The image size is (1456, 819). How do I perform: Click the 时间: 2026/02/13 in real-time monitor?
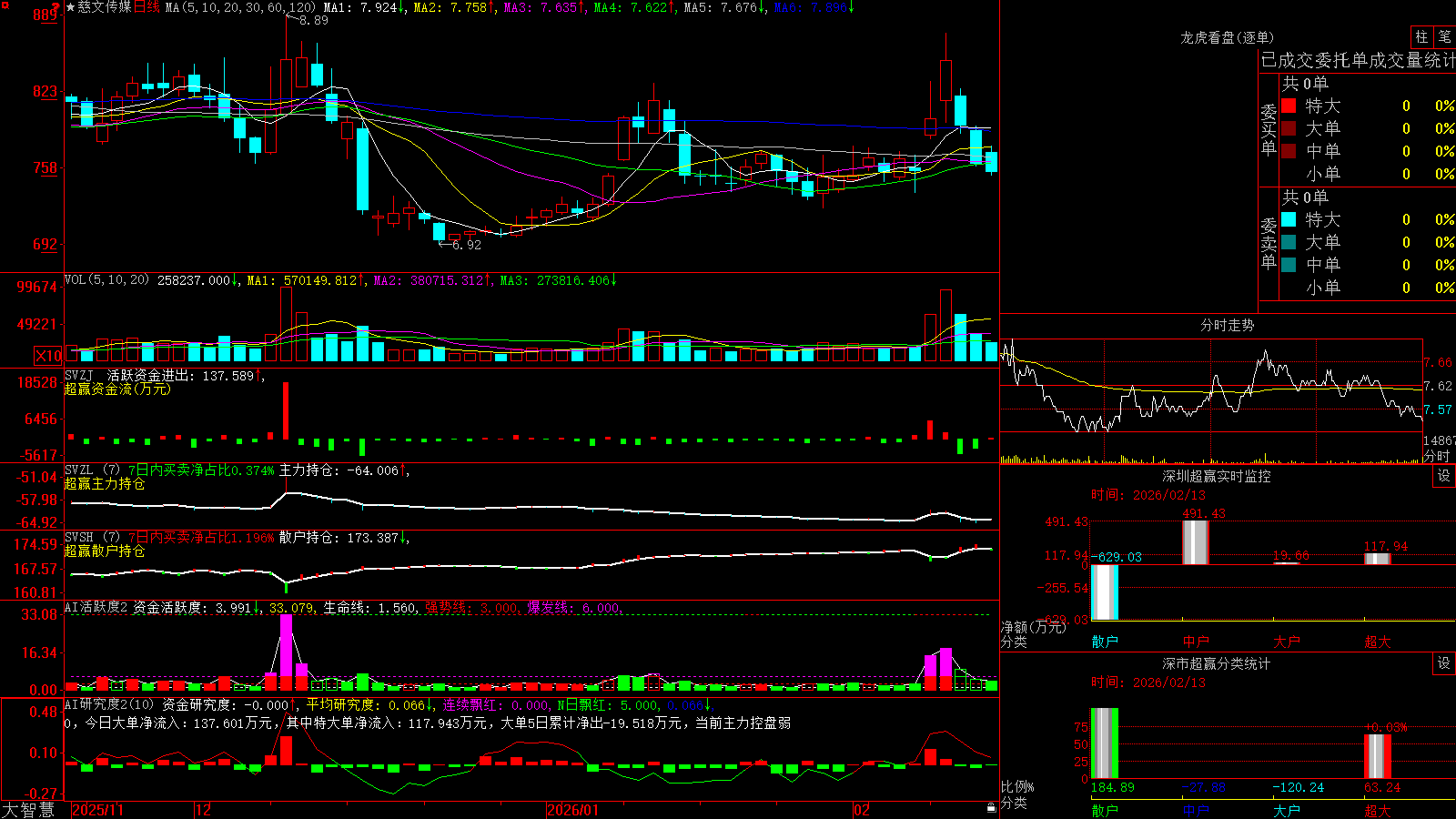pyautogui.click(x=1148, y=495)
